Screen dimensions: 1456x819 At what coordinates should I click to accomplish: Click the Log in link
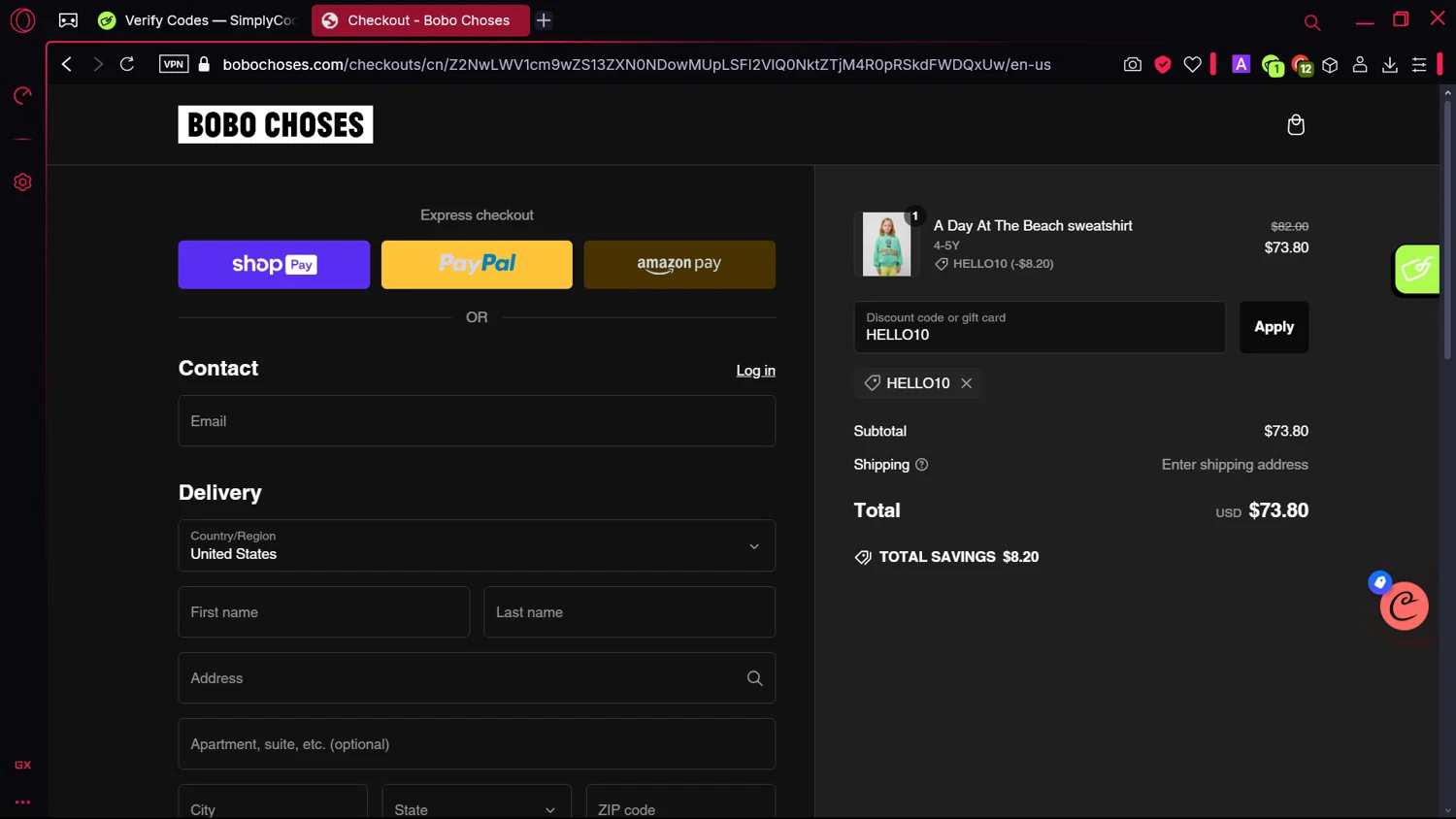755,371
